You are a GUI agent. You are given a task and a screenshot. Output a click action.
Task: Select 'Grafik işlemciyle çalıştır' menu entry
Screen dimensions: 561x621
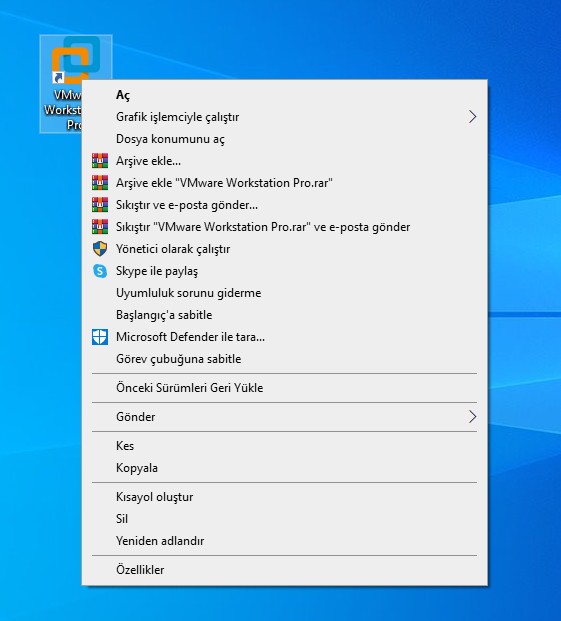point(284,117)
